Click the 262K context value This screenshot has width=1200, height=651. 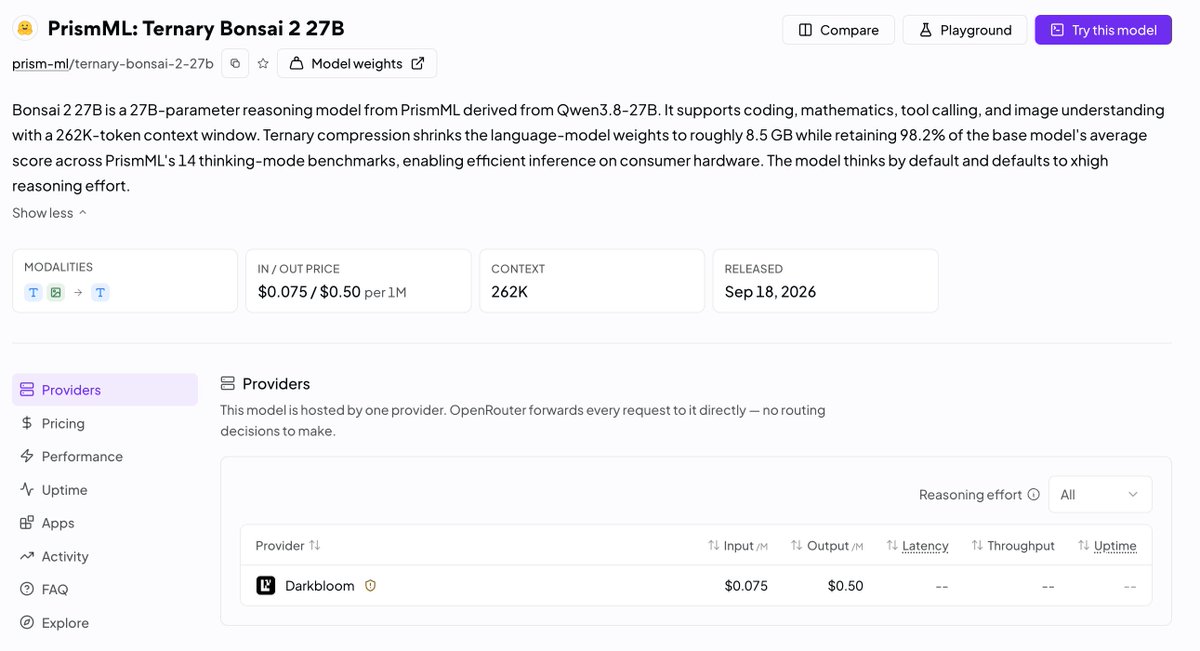coord(510,292)
